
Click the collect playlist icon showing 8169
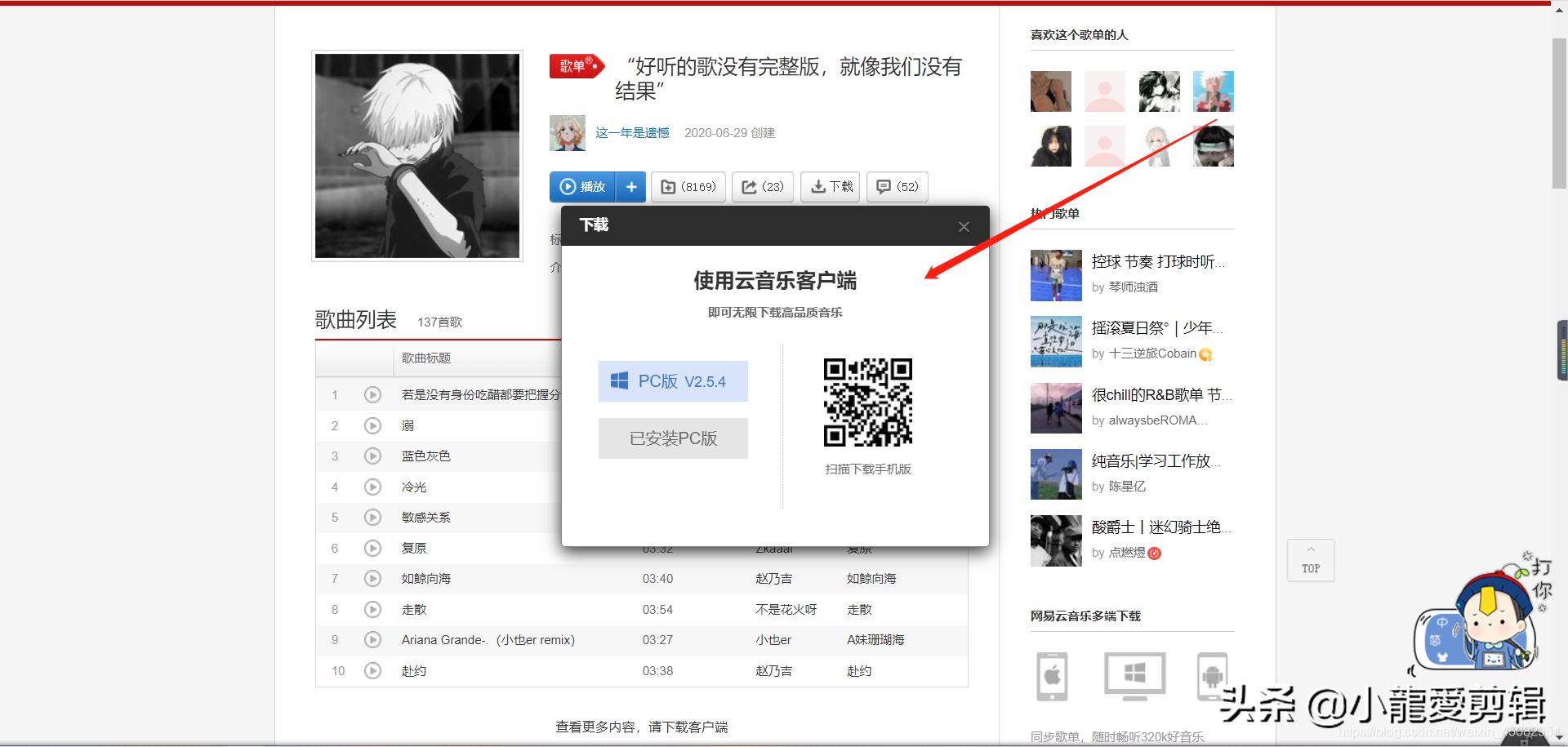click(688, 187)
